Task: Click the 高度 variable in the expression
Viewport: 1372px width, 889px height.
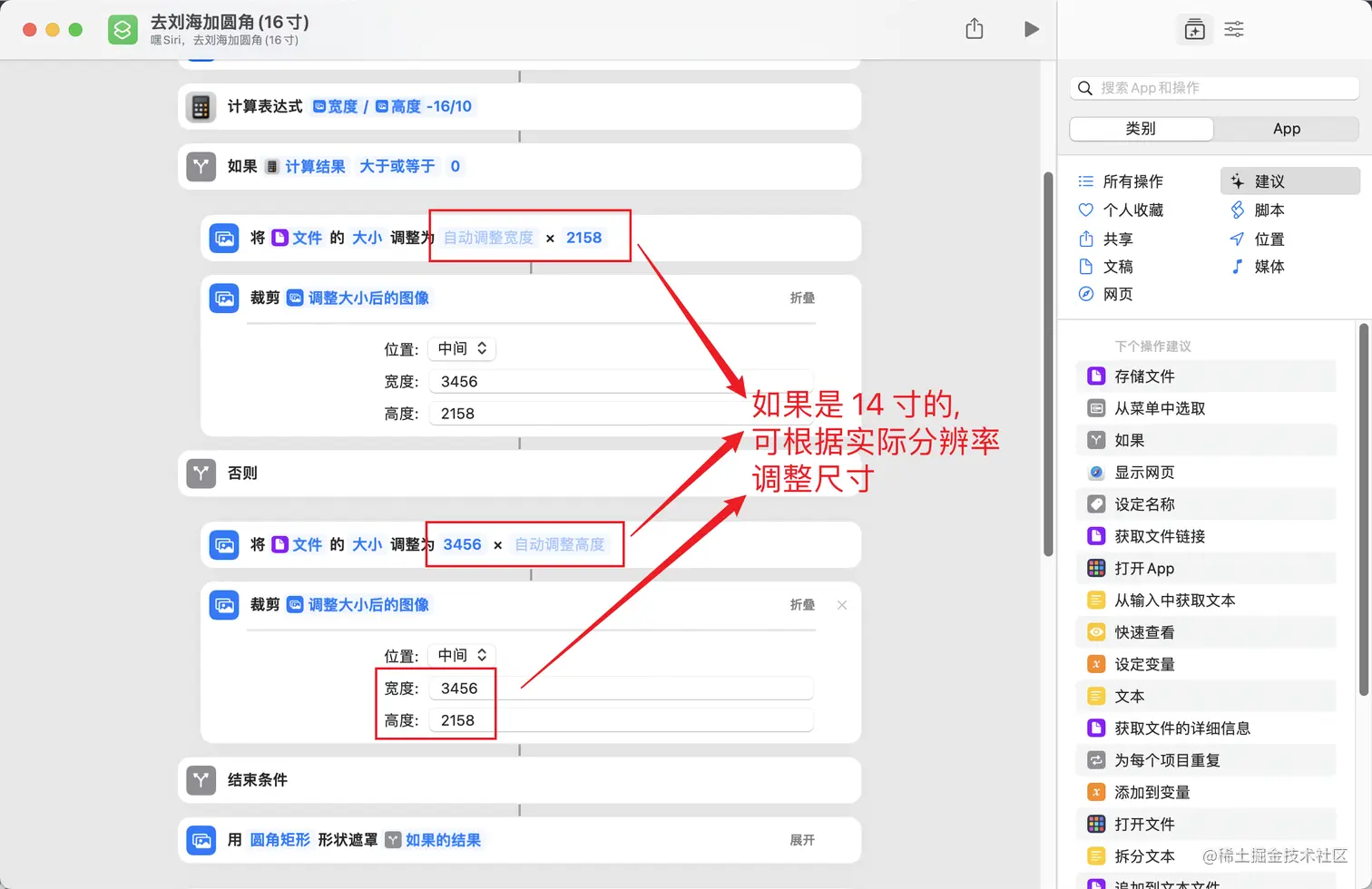Action: coord(398,106)
